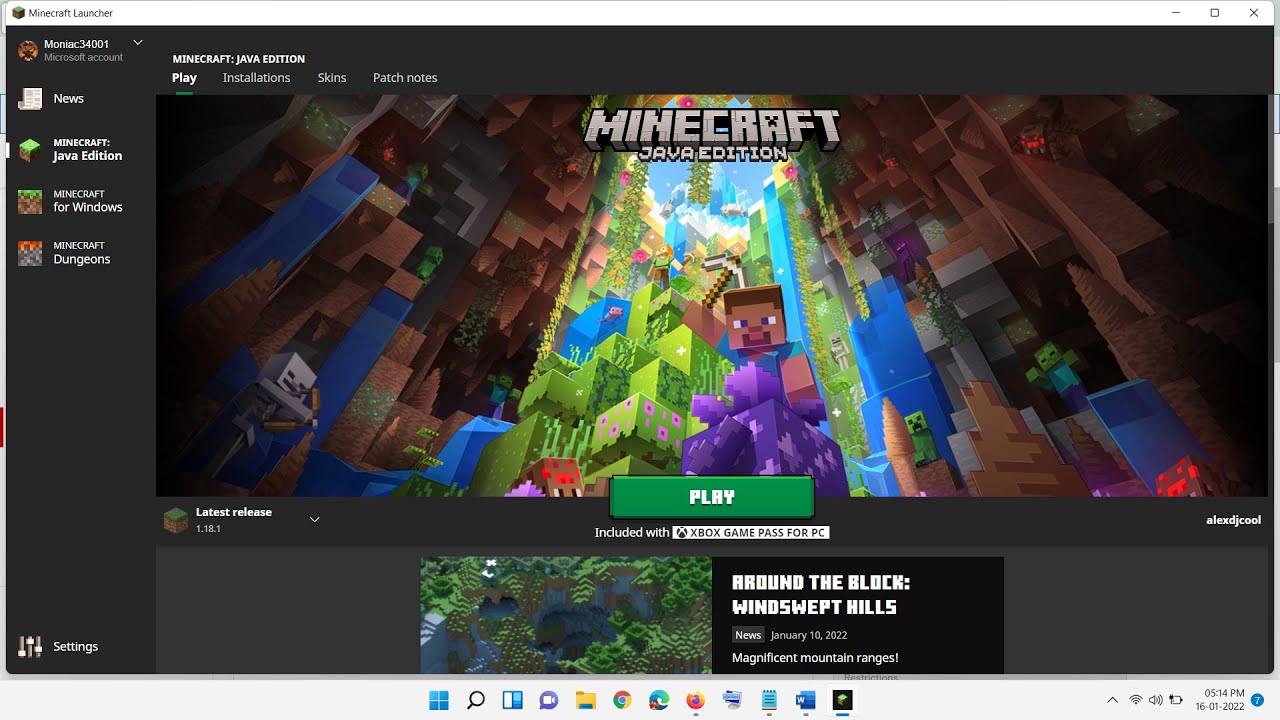Click the January 10, 2022 article date
1280x720 pixels.
809,635
